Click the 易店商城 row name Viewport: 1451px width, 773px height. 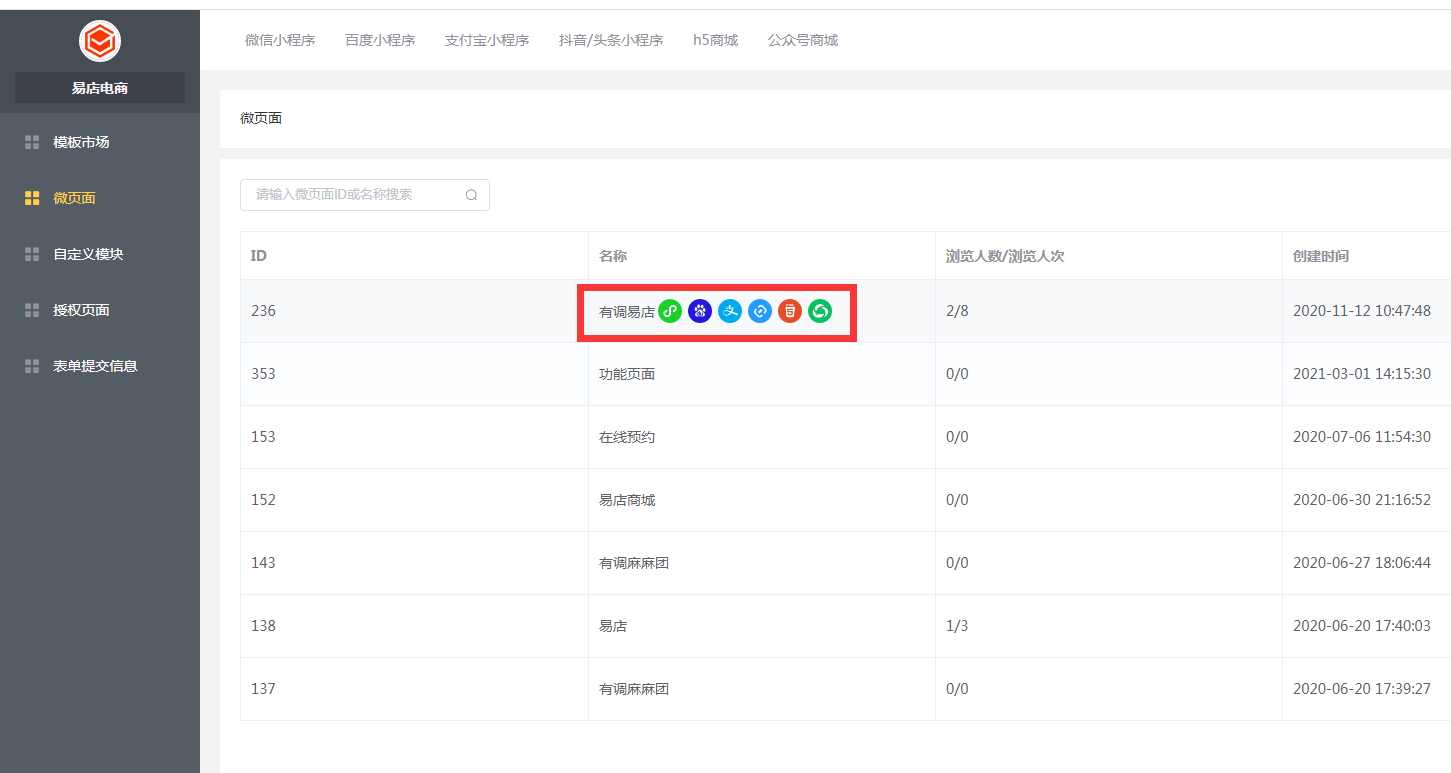coord(627,500)
